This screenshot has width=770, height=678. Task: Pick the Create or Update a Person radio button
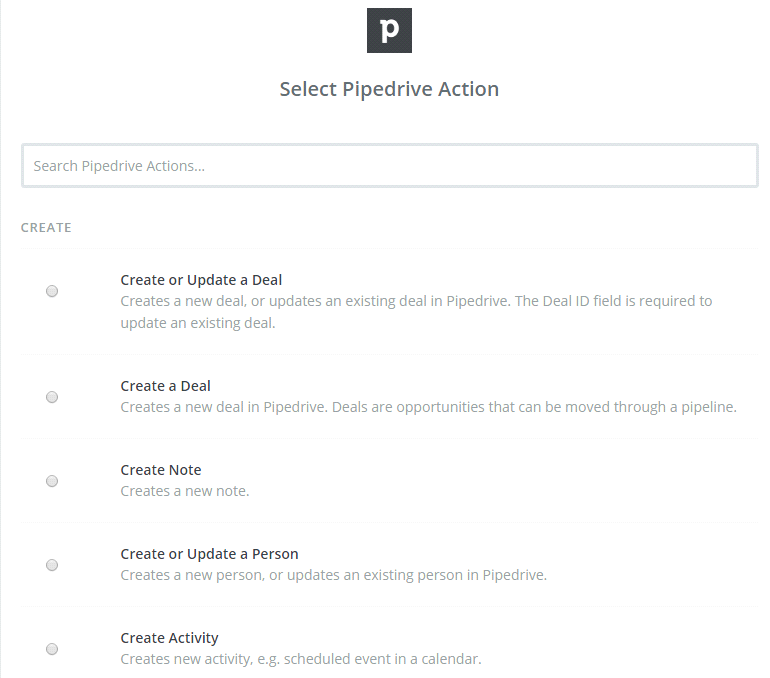(52, 565)
